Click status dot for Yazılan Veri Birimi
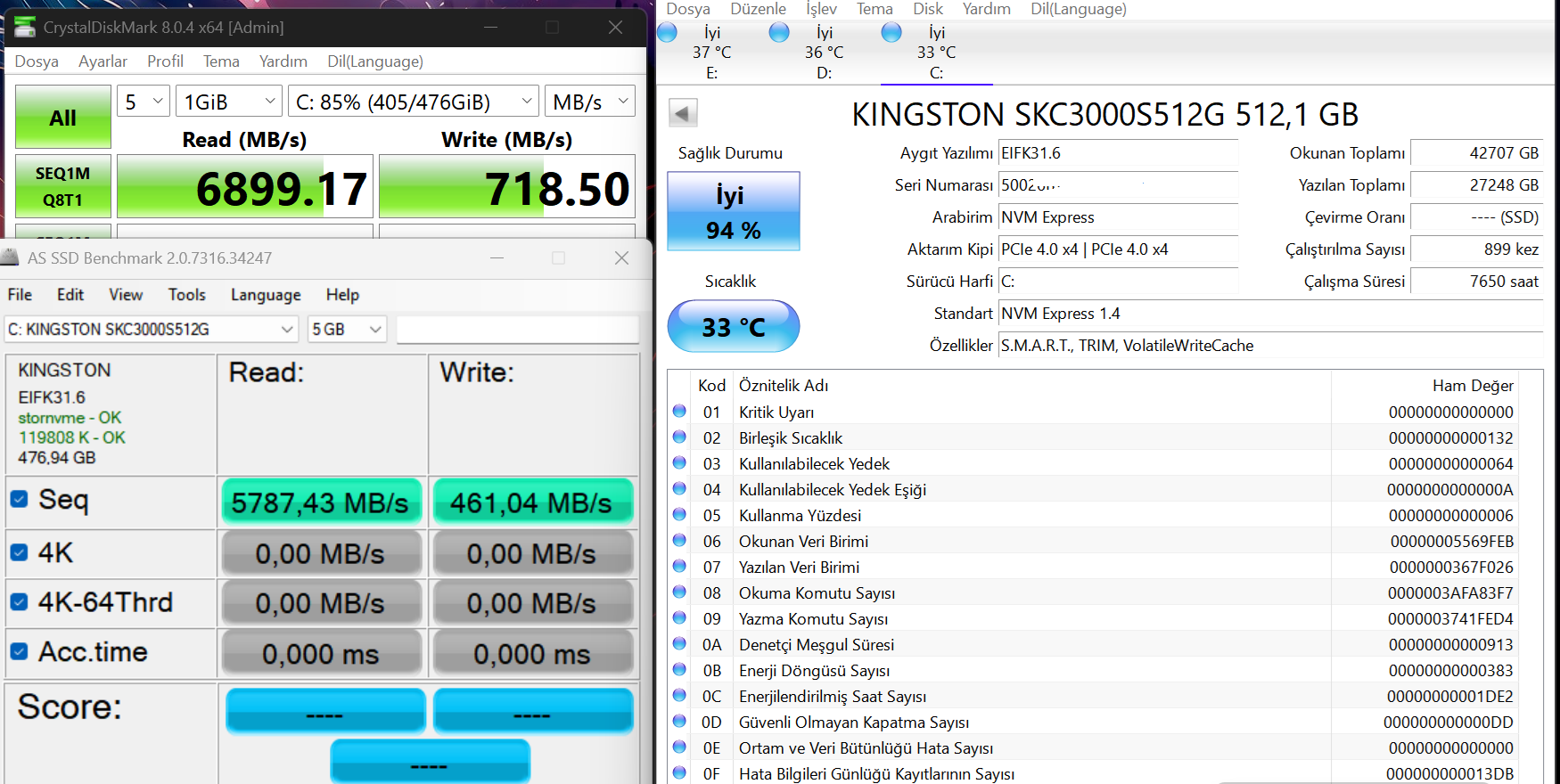The width and height of the screenshot is (1560, 784). (679, 567)
